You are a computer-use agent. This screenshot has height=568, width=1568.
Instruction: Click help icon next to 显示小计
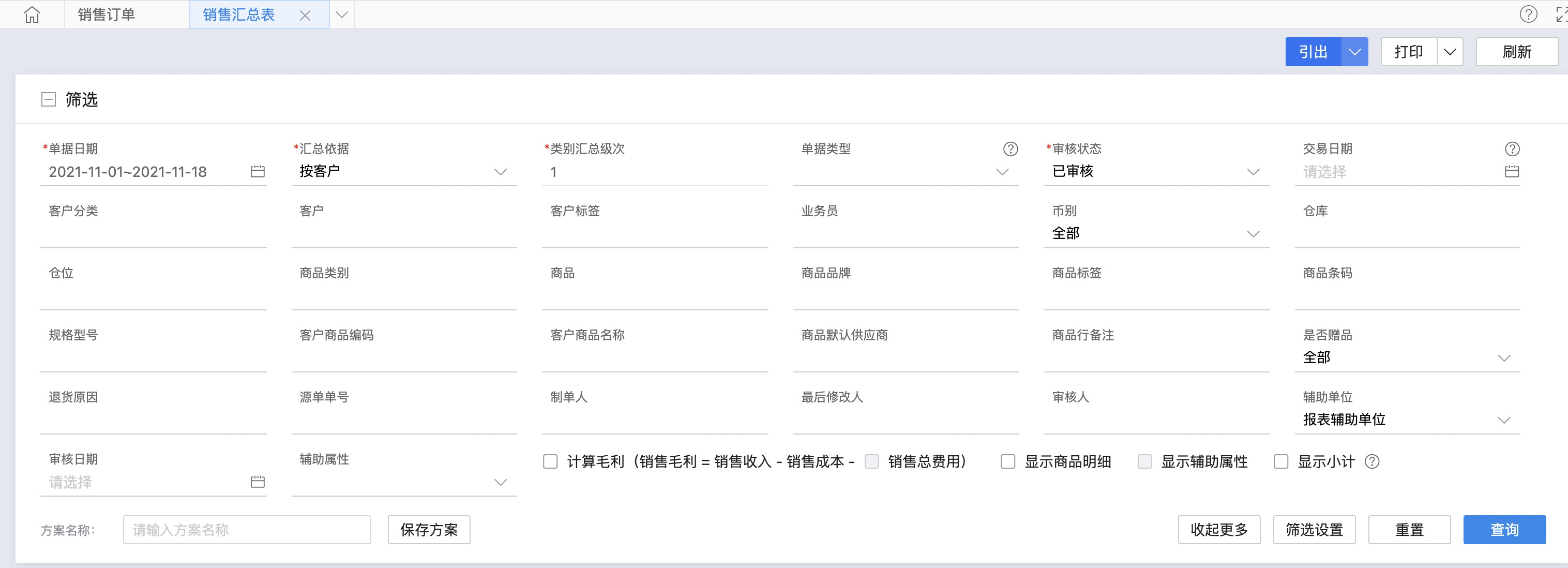tap(1371, 462)
